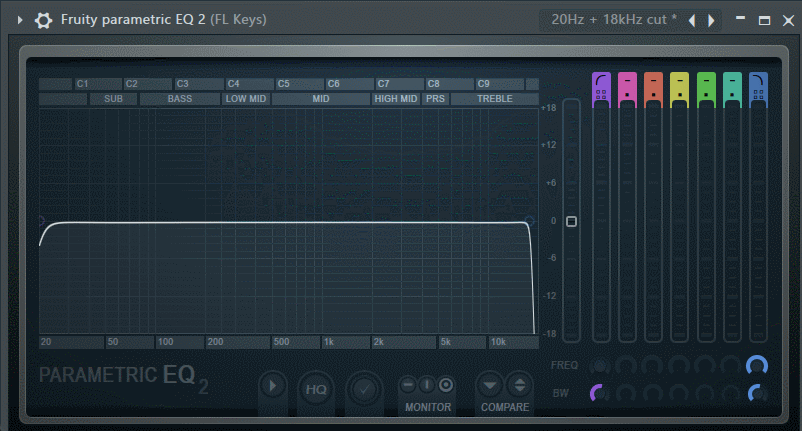Toggle the HQ high quality button
Viewport: 802px width, 431px height.
coord(316,390)
